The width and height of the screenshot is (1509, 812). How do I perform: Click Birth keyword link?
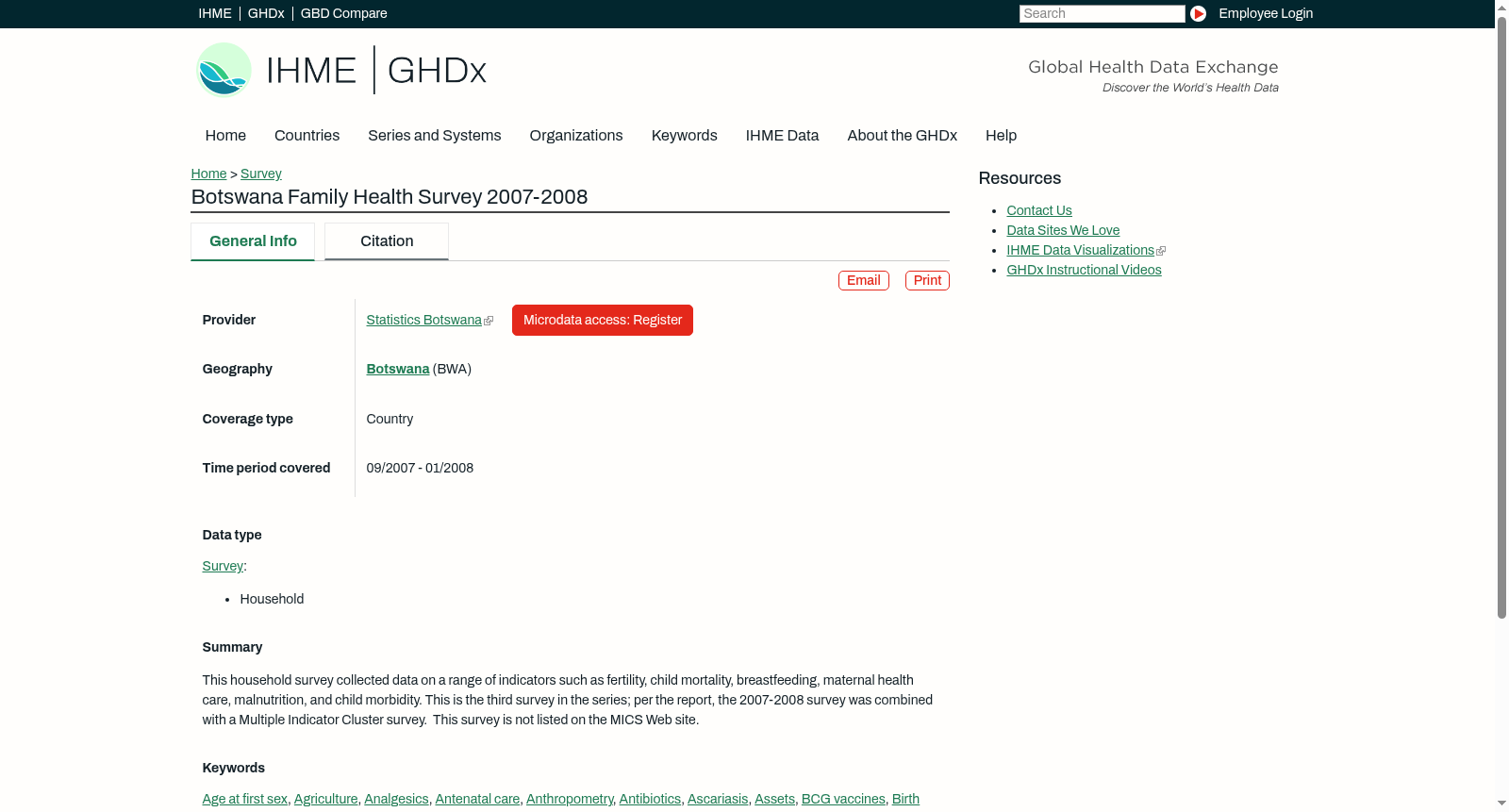click(905, 799)
